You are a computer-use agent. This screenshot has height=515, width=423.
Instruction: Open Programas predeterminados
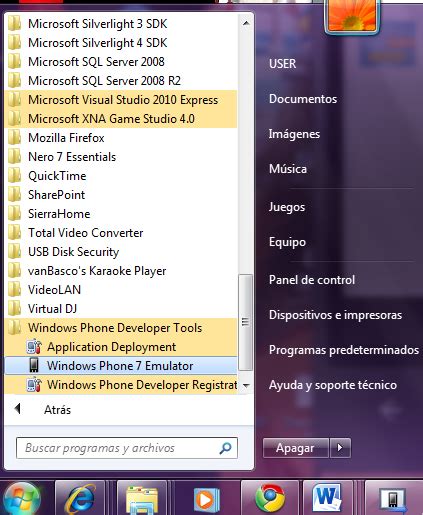344,350
